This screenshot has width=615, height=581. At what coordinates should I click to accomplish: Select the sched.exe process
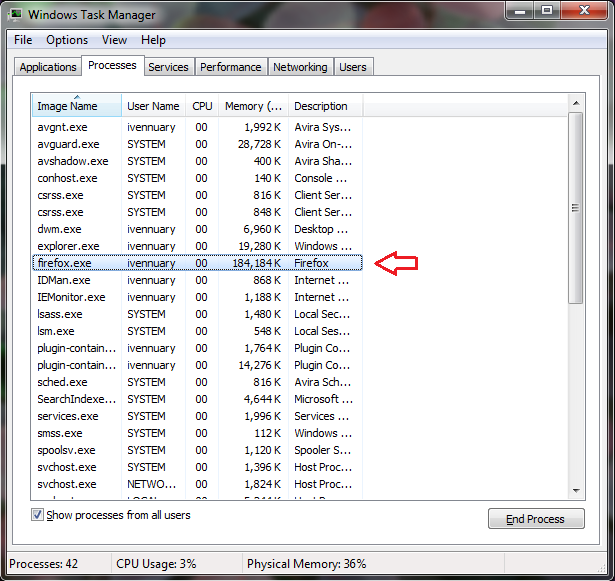pos(197,382)
